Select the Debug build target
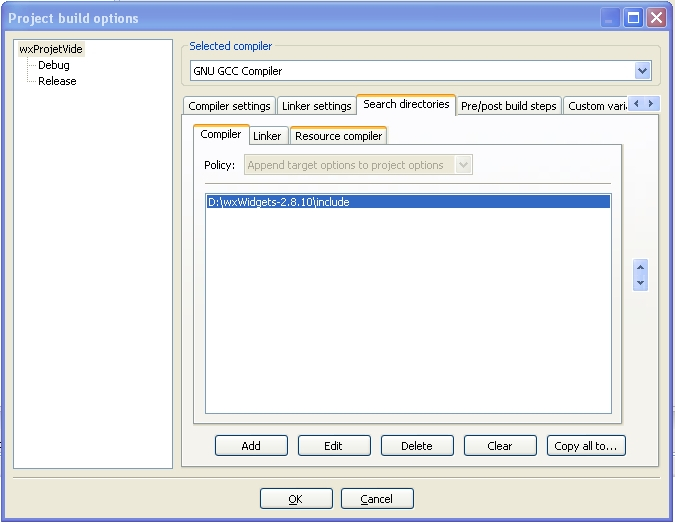The width and height of the screenshot is (675, 523). pos(54,65)
